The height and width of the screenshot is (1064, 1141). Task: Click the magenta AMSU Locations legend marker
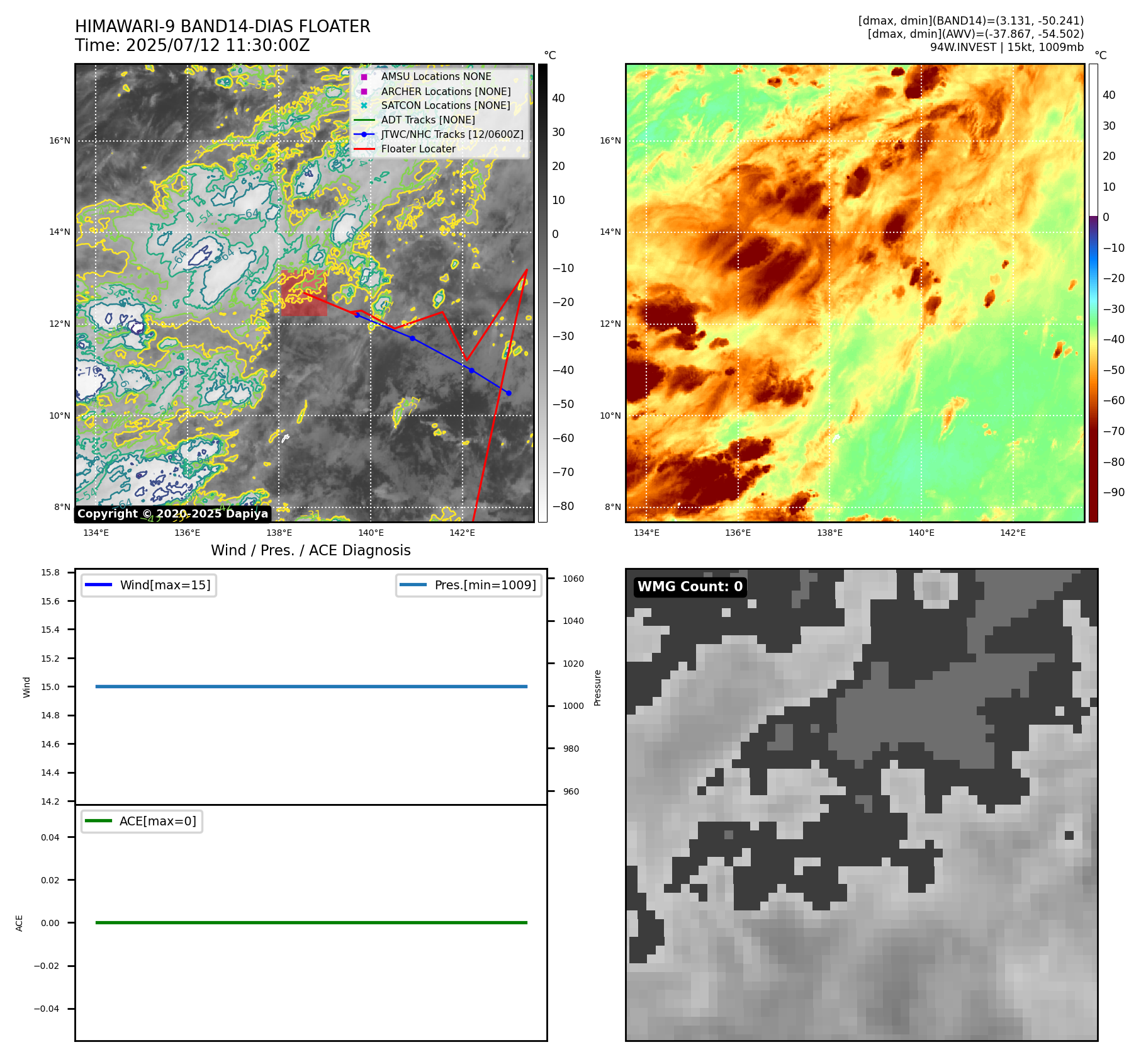tap(364, 77)
